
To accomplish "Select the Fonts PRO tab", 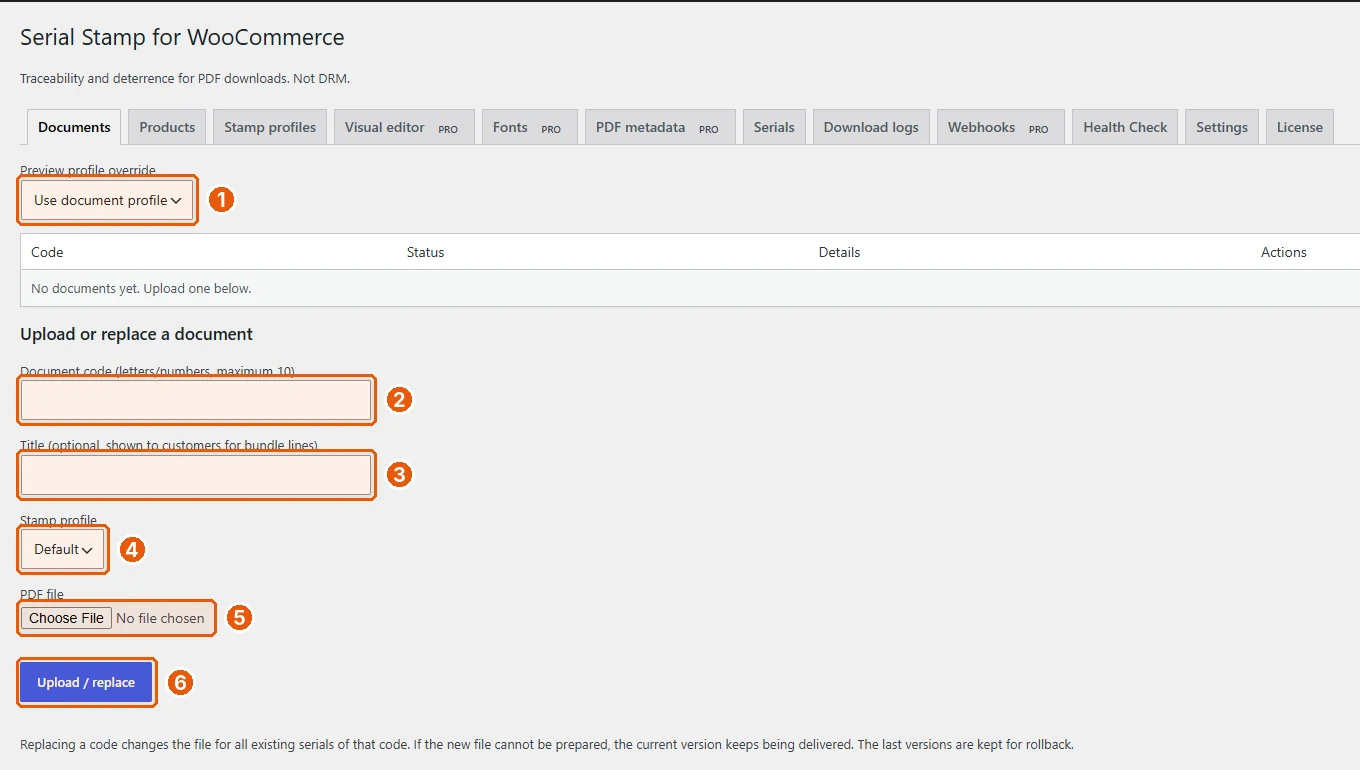I will (x=530, y=127).
